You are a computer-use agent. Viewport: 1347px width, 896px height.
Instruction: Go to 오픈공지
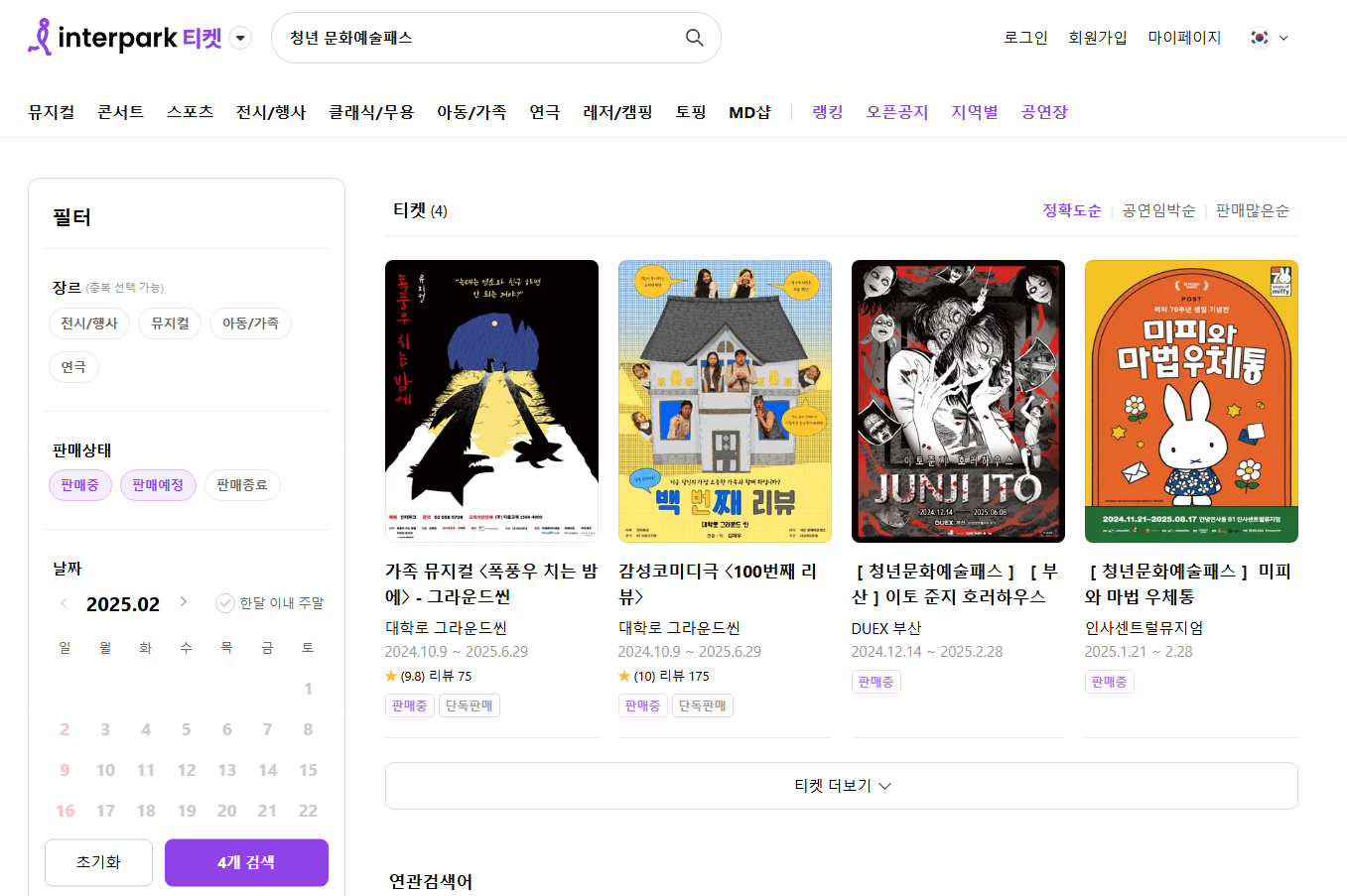coord(897,112)
